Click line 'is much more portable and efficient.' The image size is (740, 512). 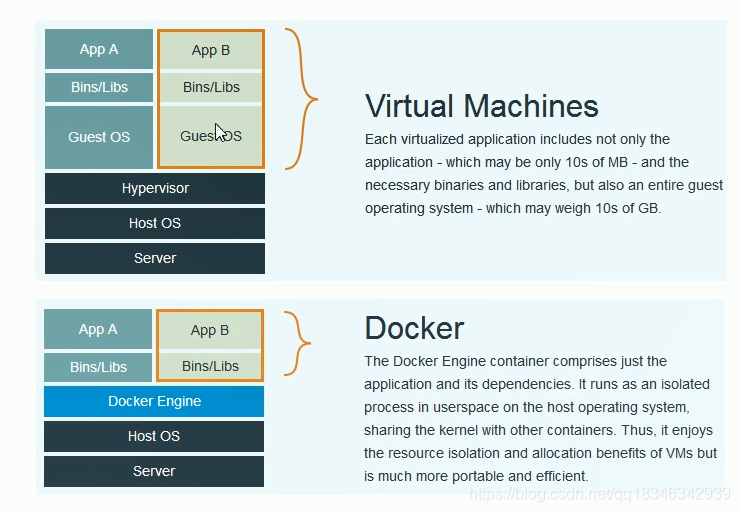tap(476, 476)
